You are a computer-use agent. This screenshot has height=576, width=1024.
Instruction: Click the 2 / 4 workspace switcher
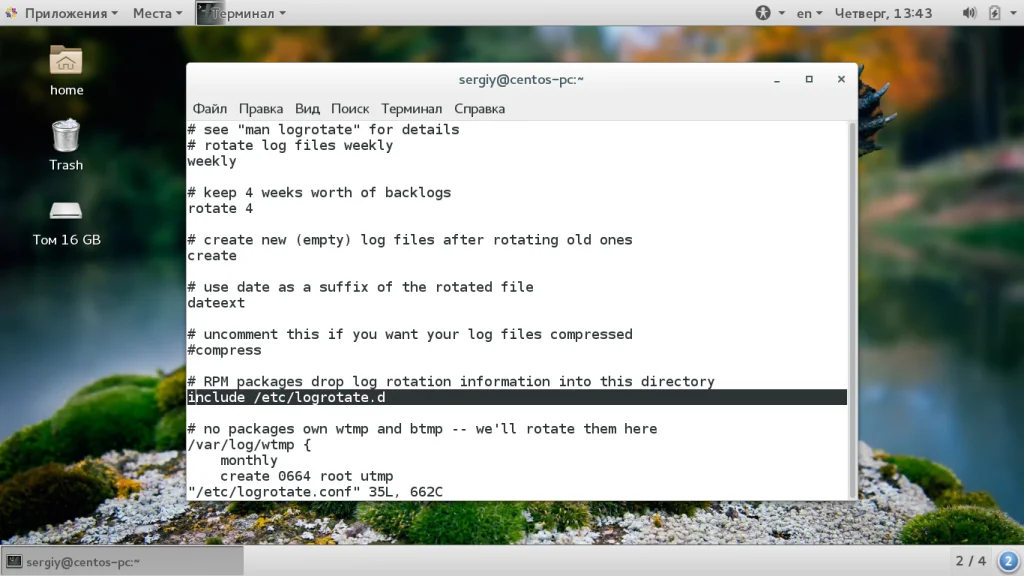click(x=970, y=561)
